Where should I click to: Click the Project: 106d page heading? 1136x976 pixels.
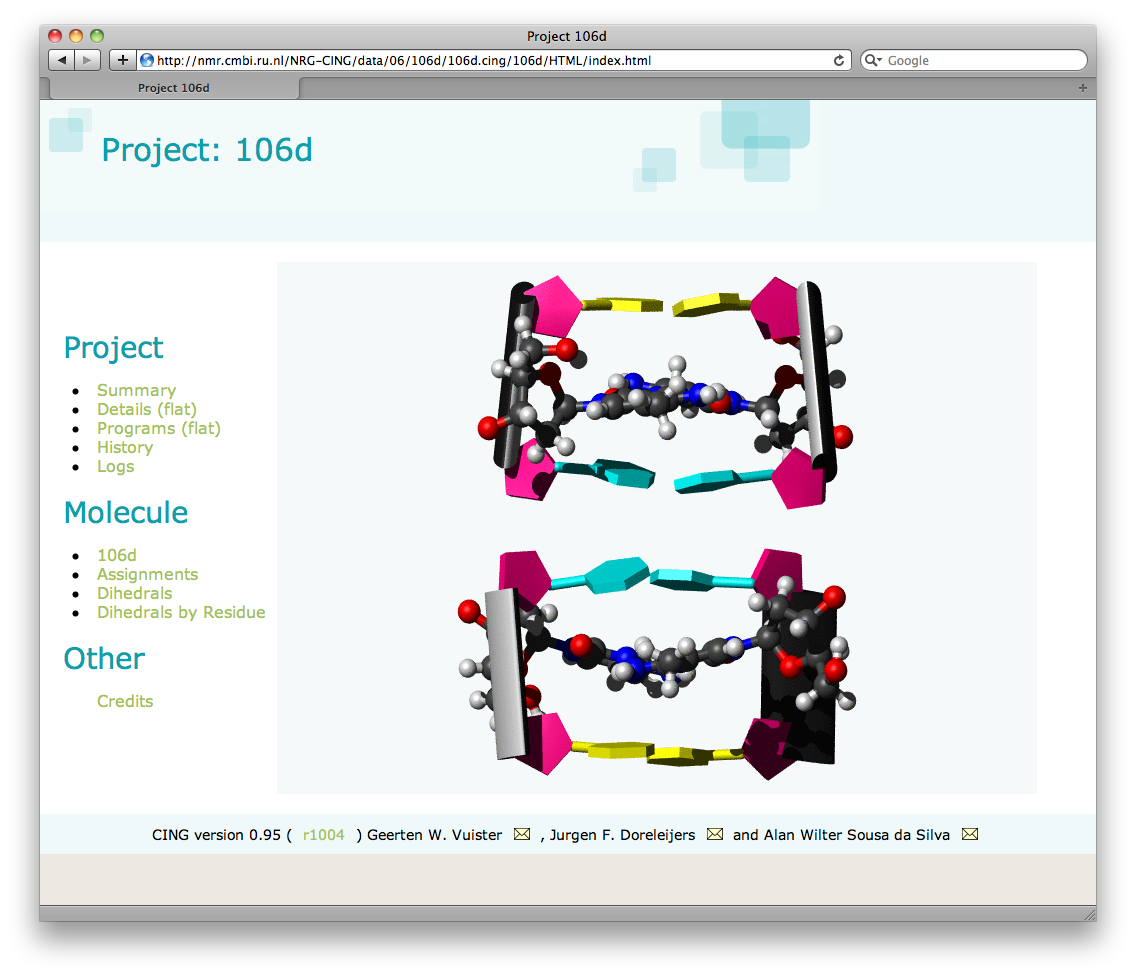(206, 150)
